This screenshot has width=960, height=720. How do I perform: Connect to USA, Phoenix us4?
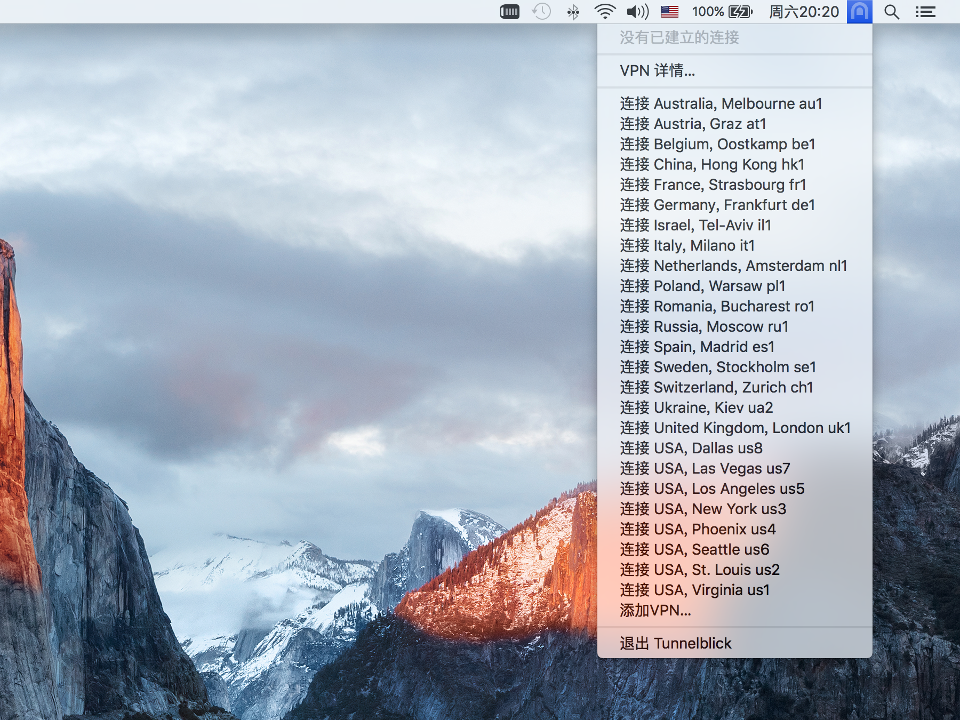pyautogui.click(x=735, y=529)
